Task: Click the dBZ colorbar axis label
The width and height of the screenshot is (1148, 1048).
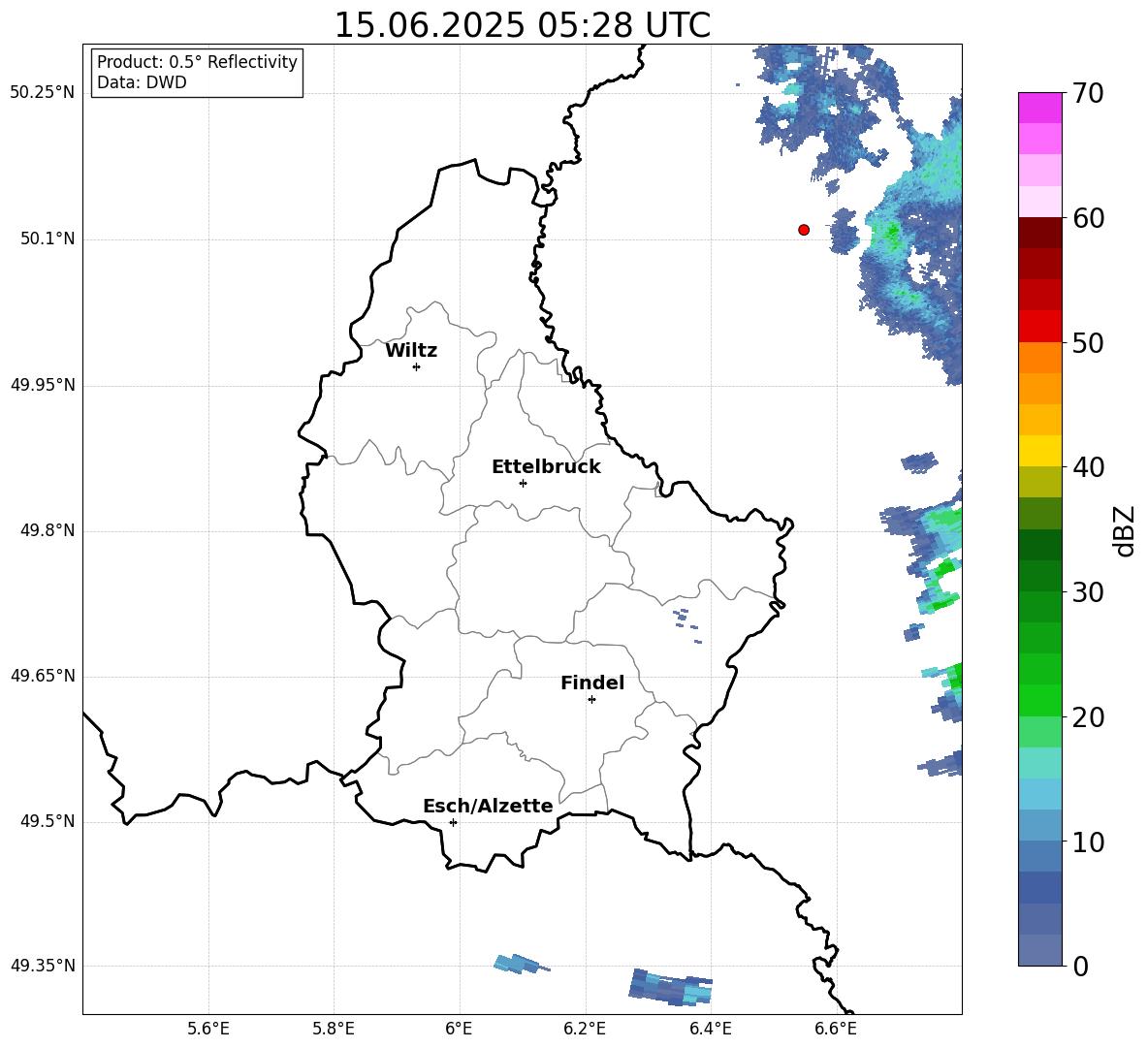Action: (1124, 531)
